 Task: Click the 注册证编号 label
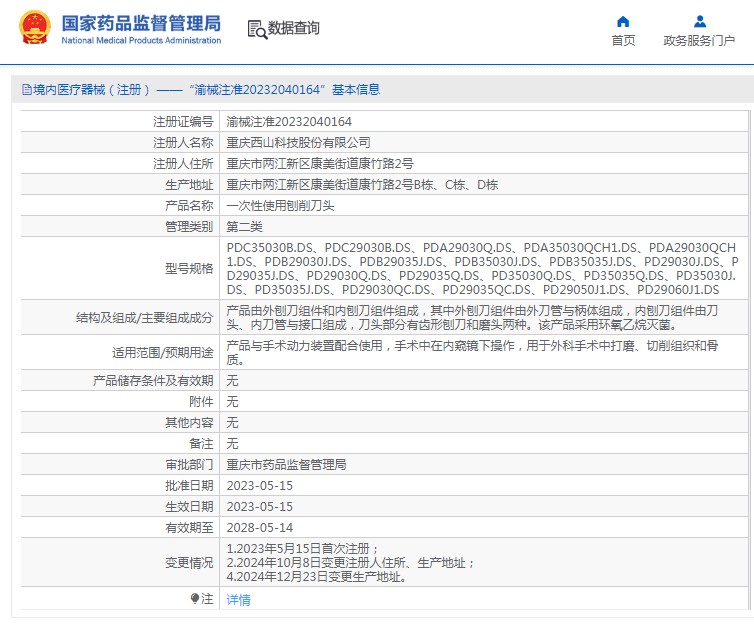click(x=183, y=122)
